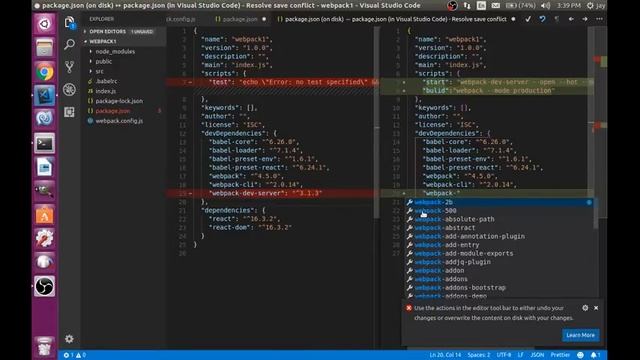
Task: Select the webpack-add-annotation-plugin suggestion
Action: pos(499,237)
